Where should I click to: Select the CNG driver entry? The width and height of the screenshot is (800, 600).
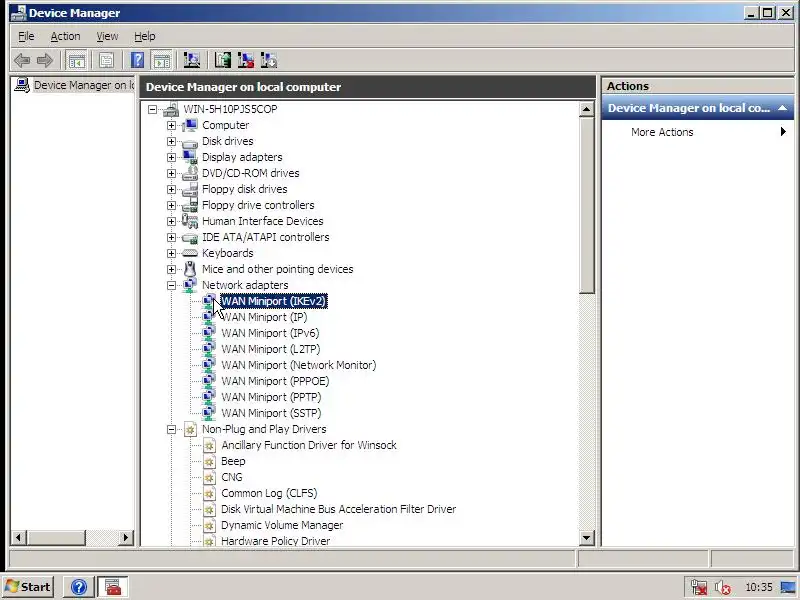232,477
